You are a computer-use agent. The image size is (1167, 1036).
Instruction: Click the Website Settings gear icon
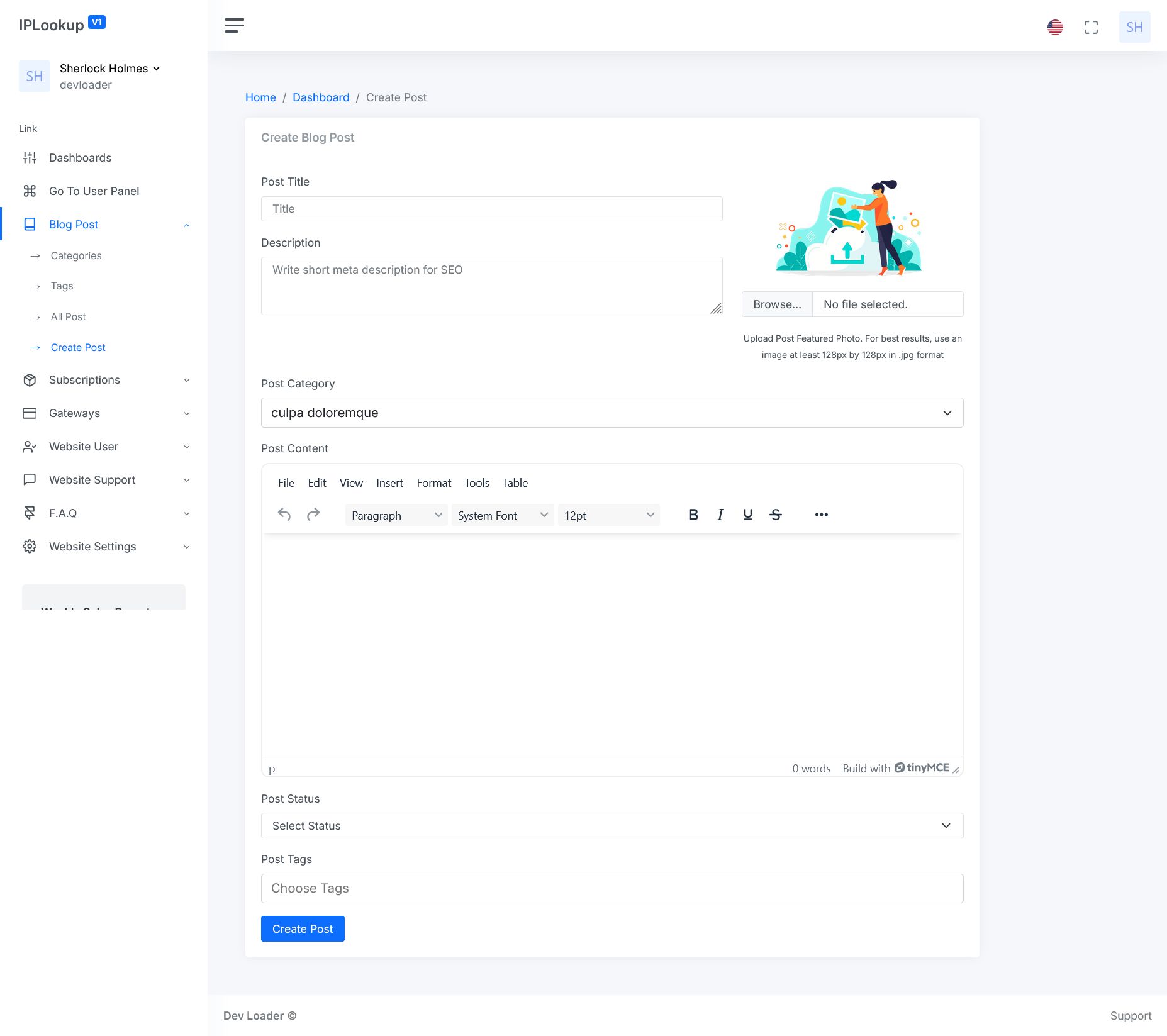click(30, 547)
